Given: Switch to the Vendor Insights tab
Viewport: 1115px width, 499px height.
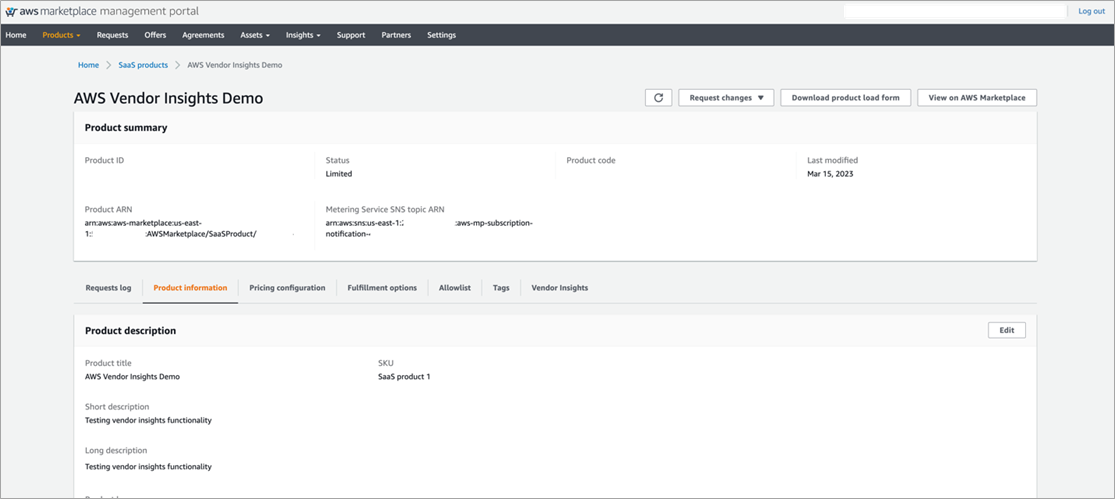Looking at the screenshot, I should pos(560,288).
